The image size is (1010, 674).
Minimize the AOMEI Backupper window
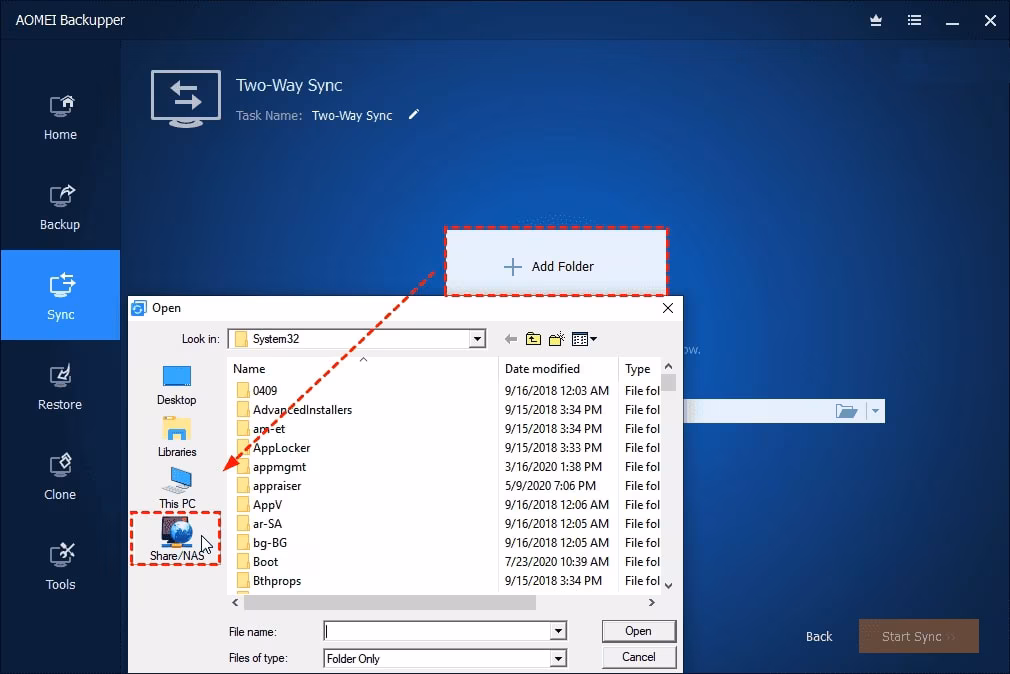click(x=952, y=21)
